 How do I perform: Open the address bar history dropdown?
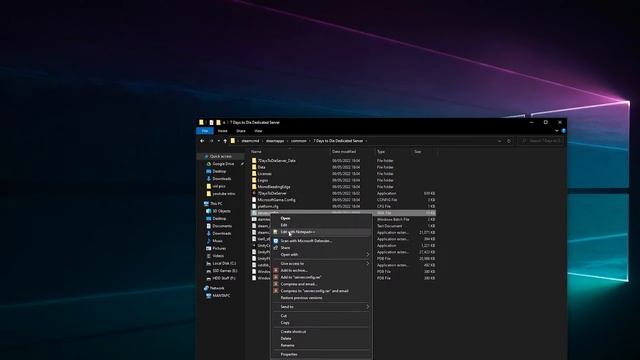tap(500, 141)
